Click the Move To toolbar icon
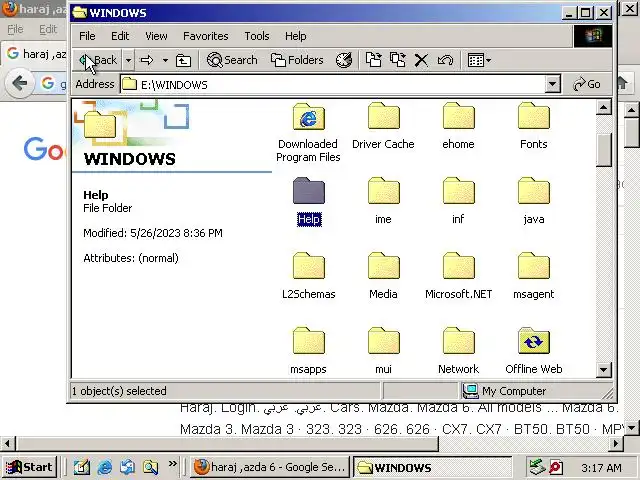 373,60
